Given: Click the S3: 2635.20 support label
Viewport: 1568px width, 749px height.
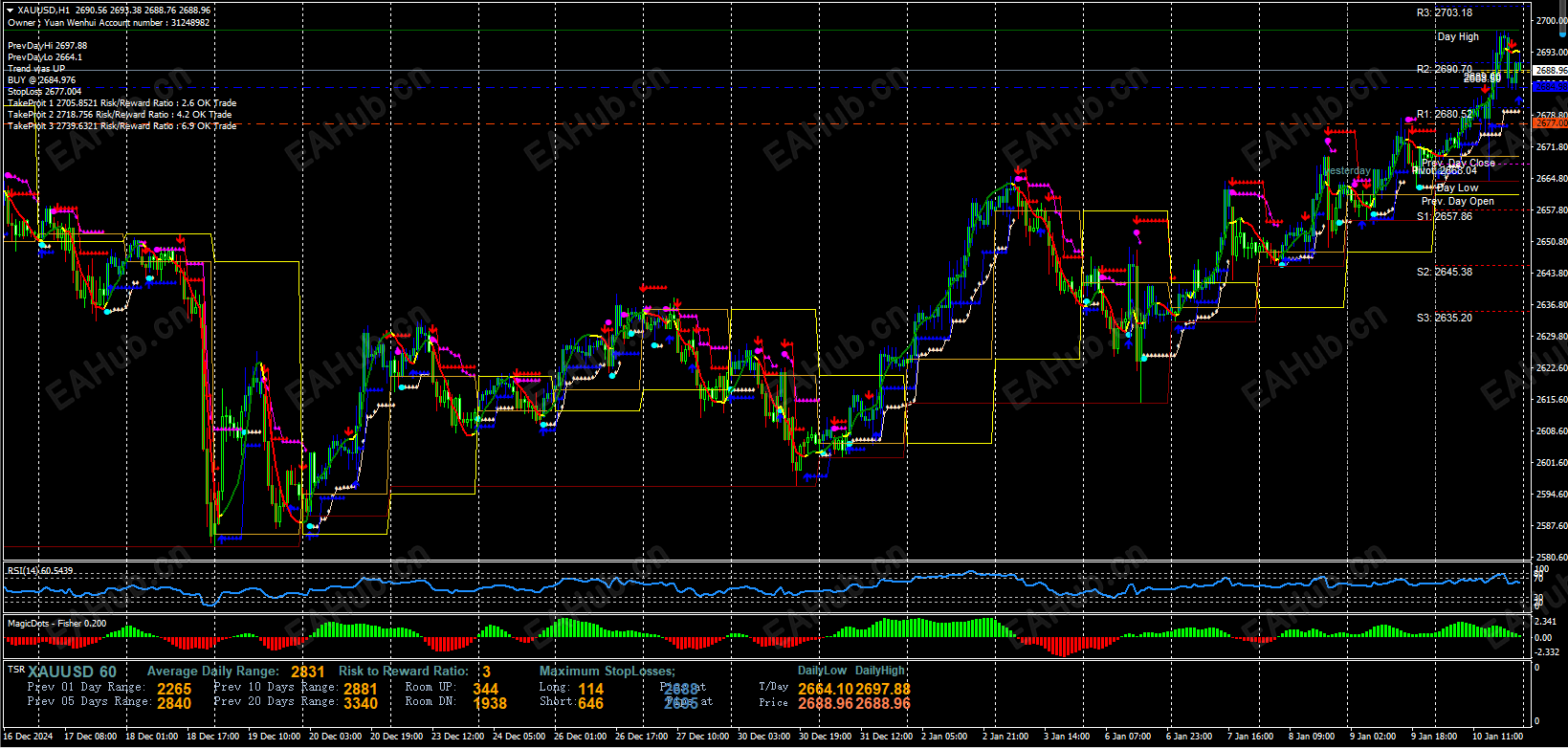Looking at the screenshot, I should click(x=1445, y=318).
